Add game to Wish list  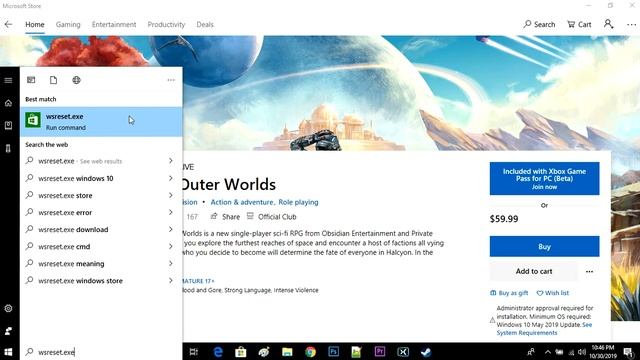(x=553, y=293)
